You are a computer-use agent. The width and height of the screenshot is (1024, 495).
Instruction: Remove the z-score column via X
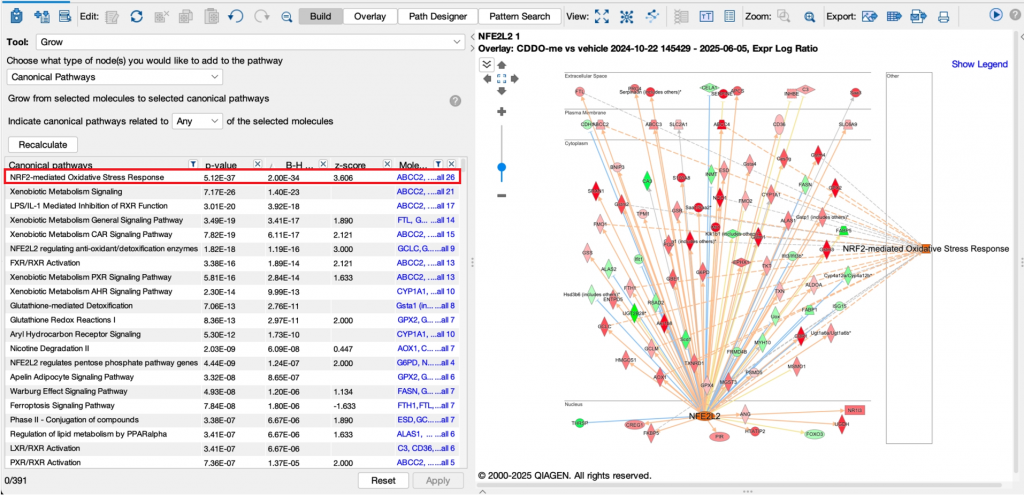387,163
